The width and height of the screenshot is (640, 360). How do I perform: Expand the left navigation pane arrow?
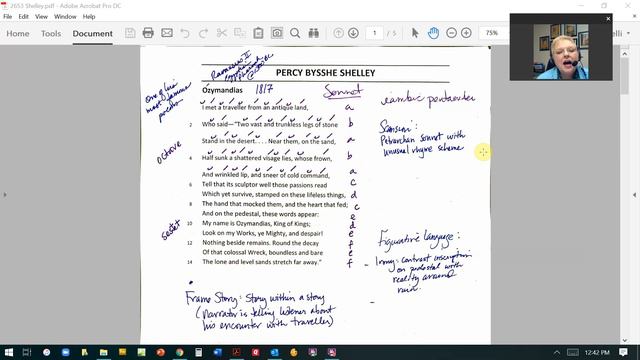(5, 195)
